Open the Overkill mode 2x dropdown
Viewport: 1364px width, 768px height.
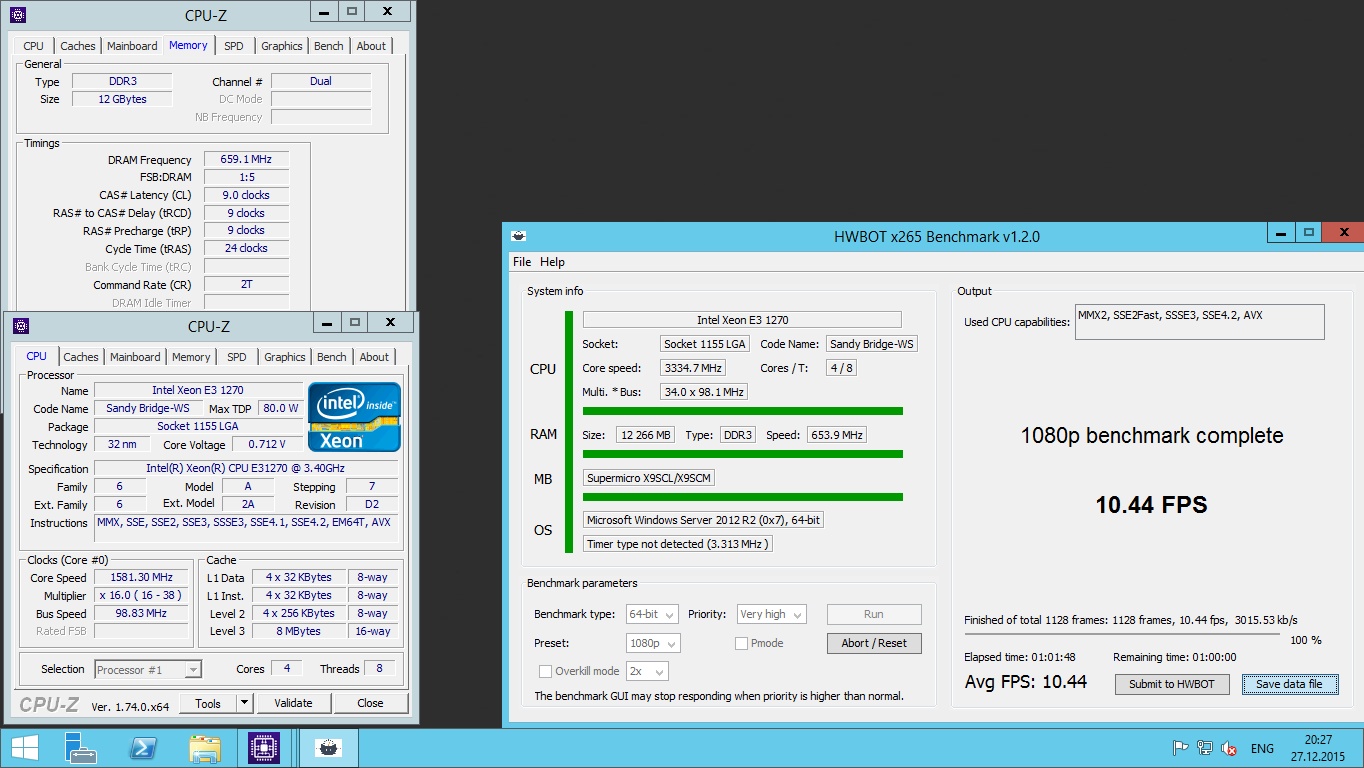coord(647,671)
